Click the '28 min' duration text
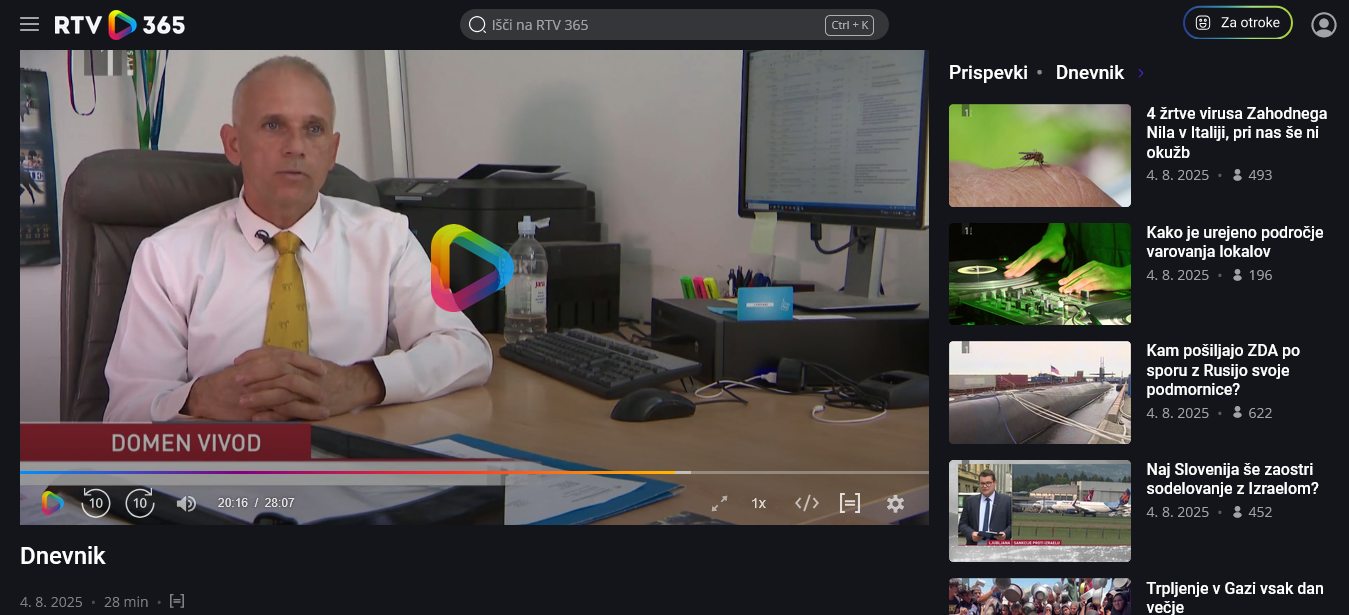Screen dimensions: 1349x615 126,602
